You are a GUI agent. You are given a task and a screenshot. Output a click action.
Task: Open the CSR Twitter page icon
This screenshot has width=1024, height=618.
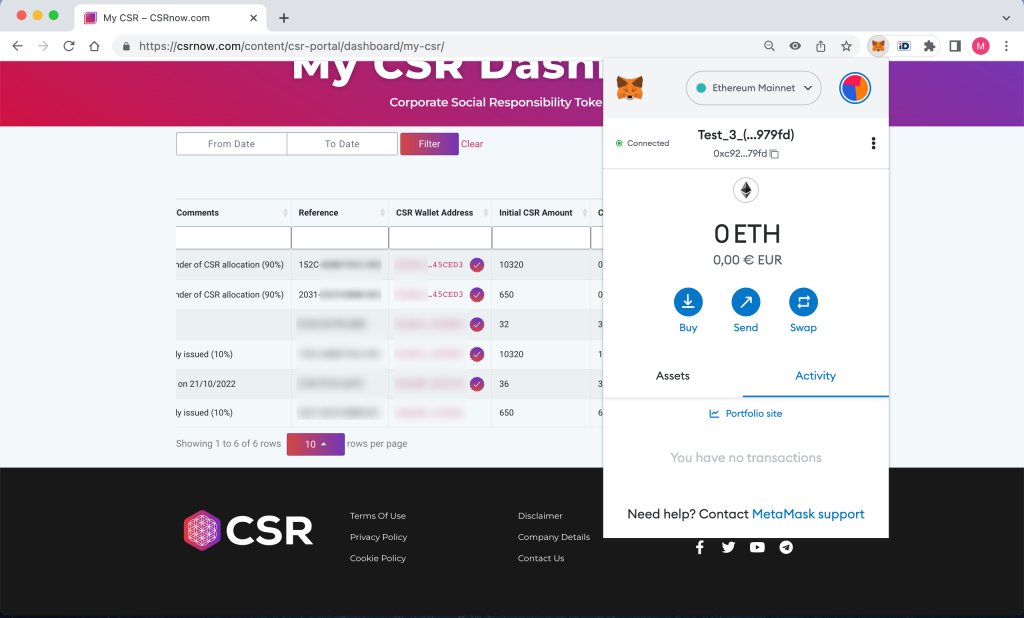pyautogui.click(x=728, y=547)
